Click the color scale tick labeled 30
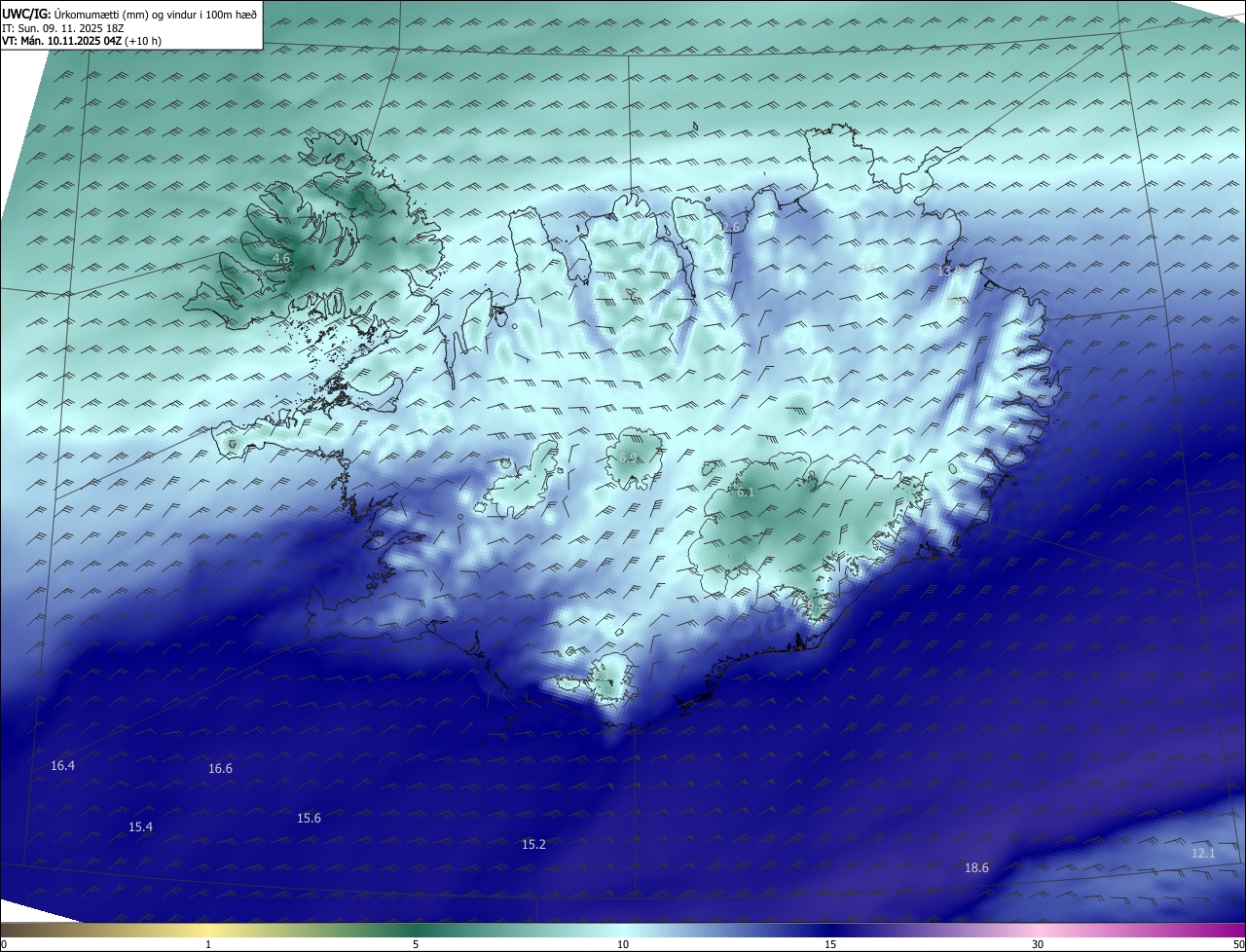 pyautogui.click(x=1038, y=944)
